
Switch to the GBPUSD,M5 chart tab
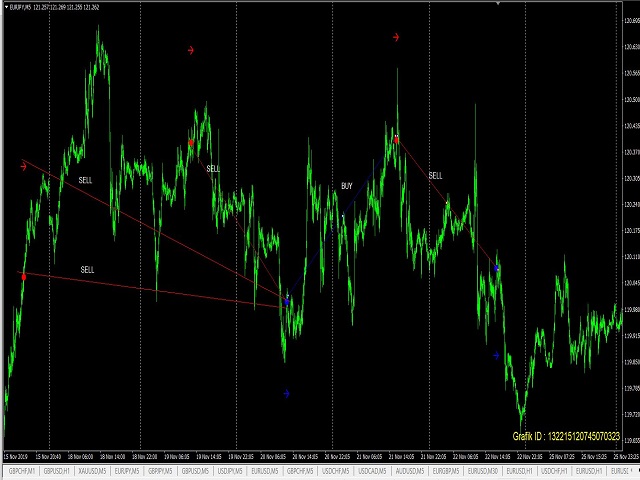[x=195, y=471]
